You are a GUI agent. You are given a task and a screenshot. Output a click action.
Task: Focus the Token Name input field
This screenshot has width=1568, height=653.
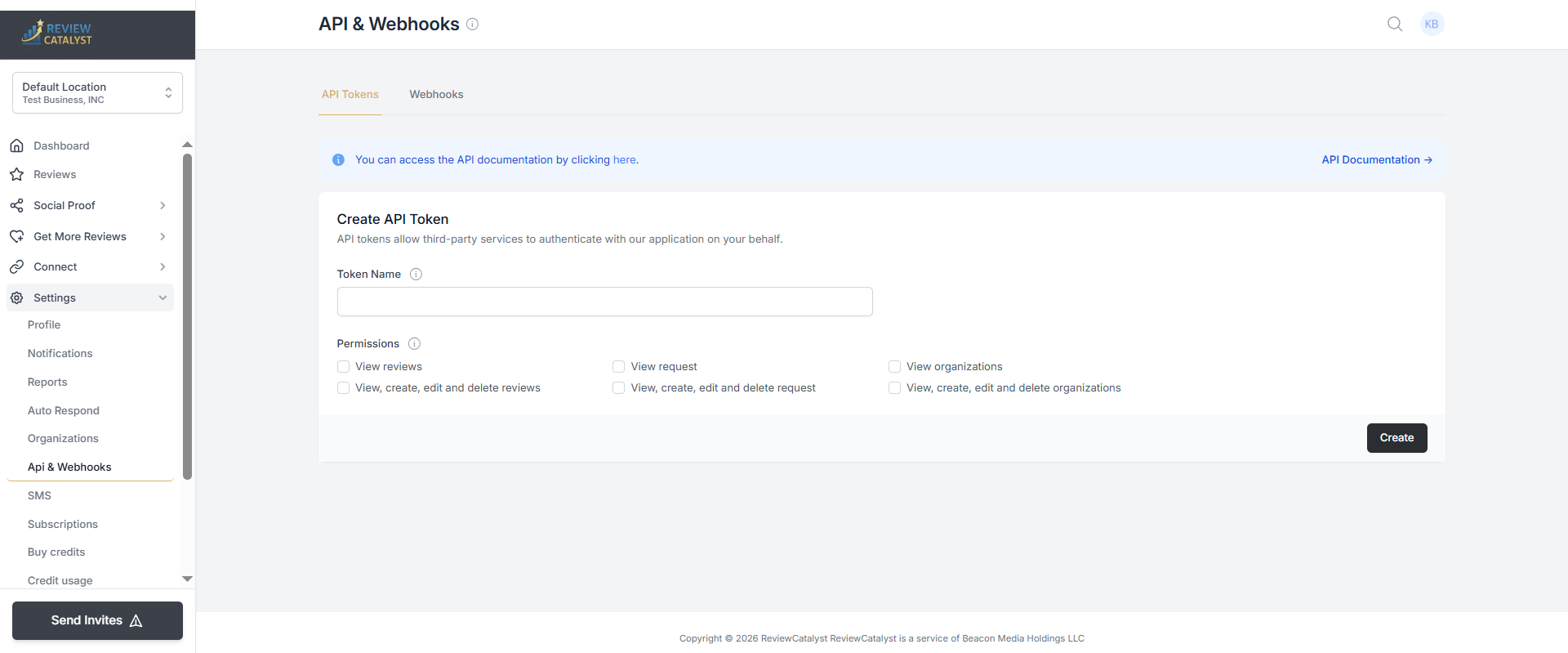[604, 302]
